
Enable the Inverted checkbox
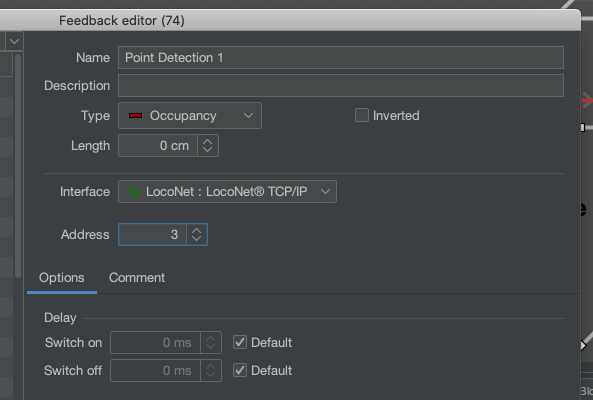(362, 115)
